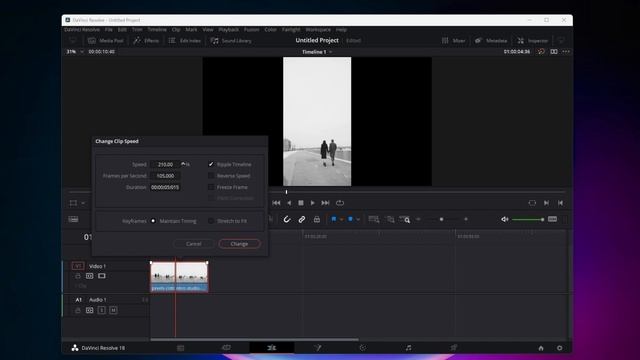Toggle timeline snapping magnet icon
The width and height of the screenshot is (640, 360).
click(287, 219)
